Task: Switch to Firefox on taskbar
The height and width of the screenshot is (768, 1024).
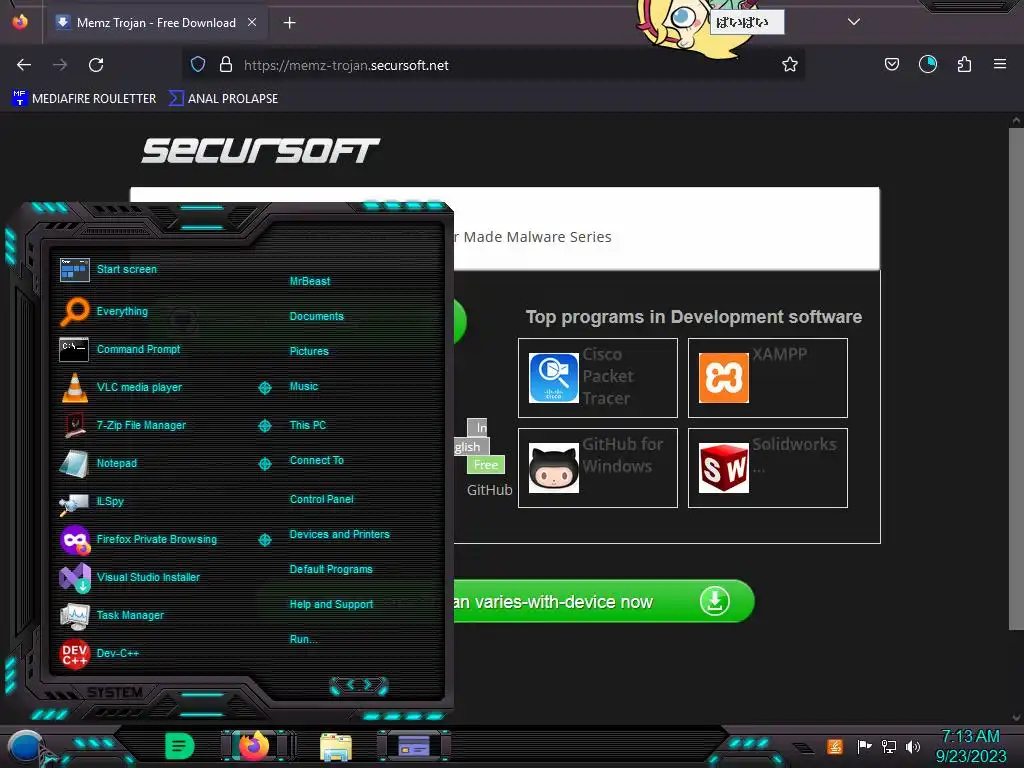Action: point(253,746)
